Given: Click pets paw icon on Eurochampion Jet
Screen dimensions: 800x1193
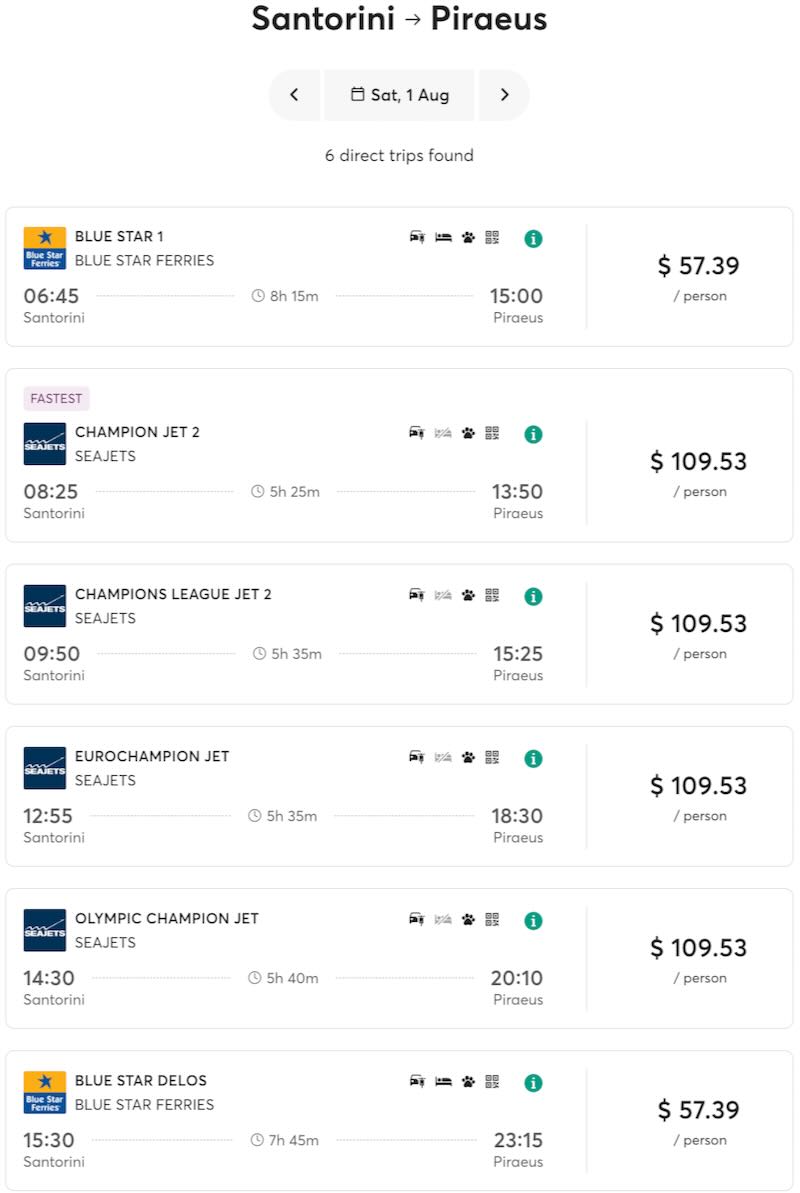Looking at the screenshot, I should click(468, 757).
